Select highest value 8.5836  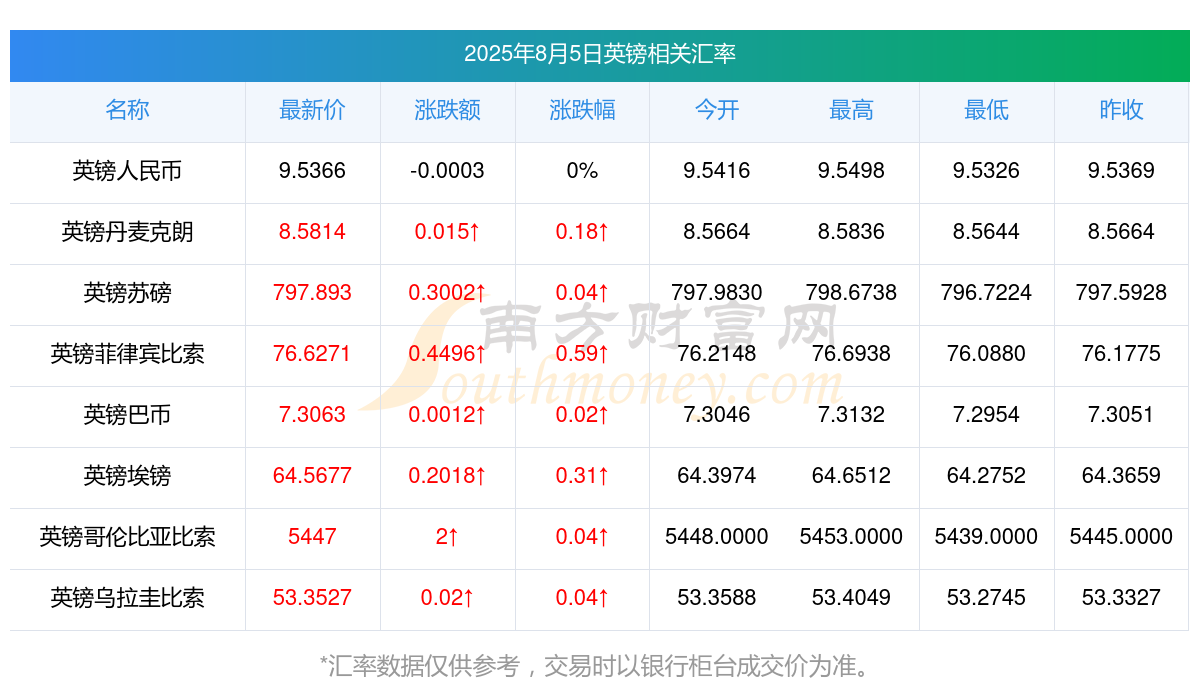(851, 232)
